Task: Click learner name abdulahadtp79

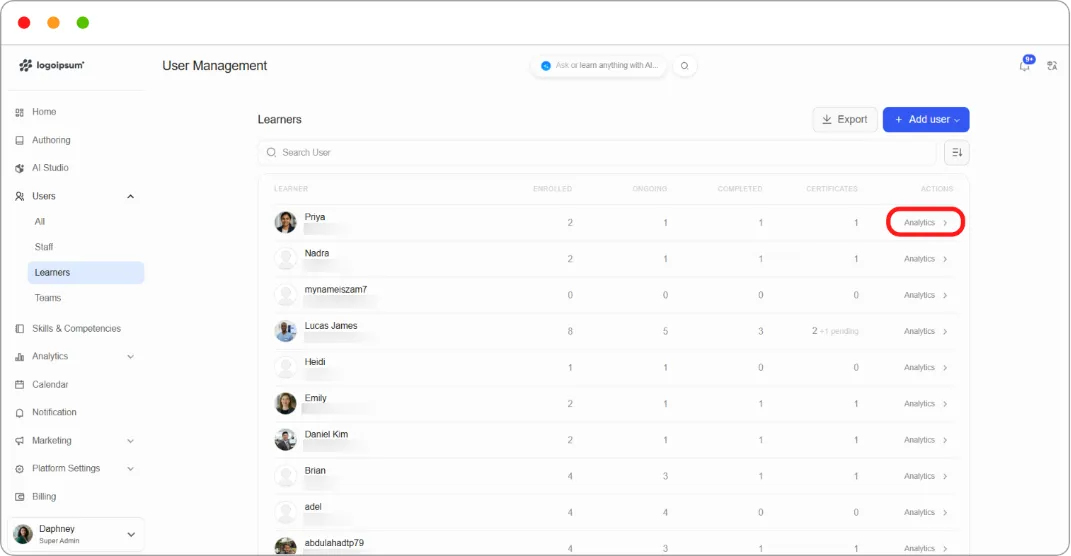Action: click(334, 543)
